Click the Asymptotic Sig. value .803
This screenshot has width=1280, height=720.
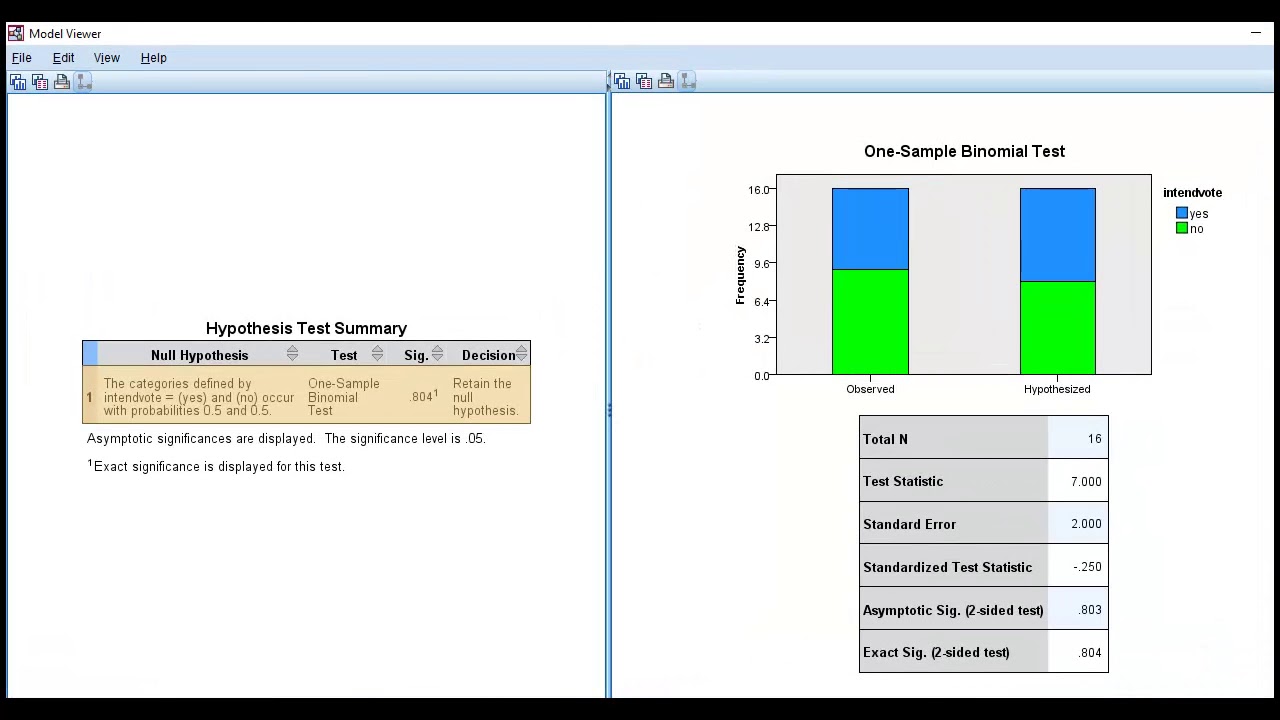[1090, 610]
